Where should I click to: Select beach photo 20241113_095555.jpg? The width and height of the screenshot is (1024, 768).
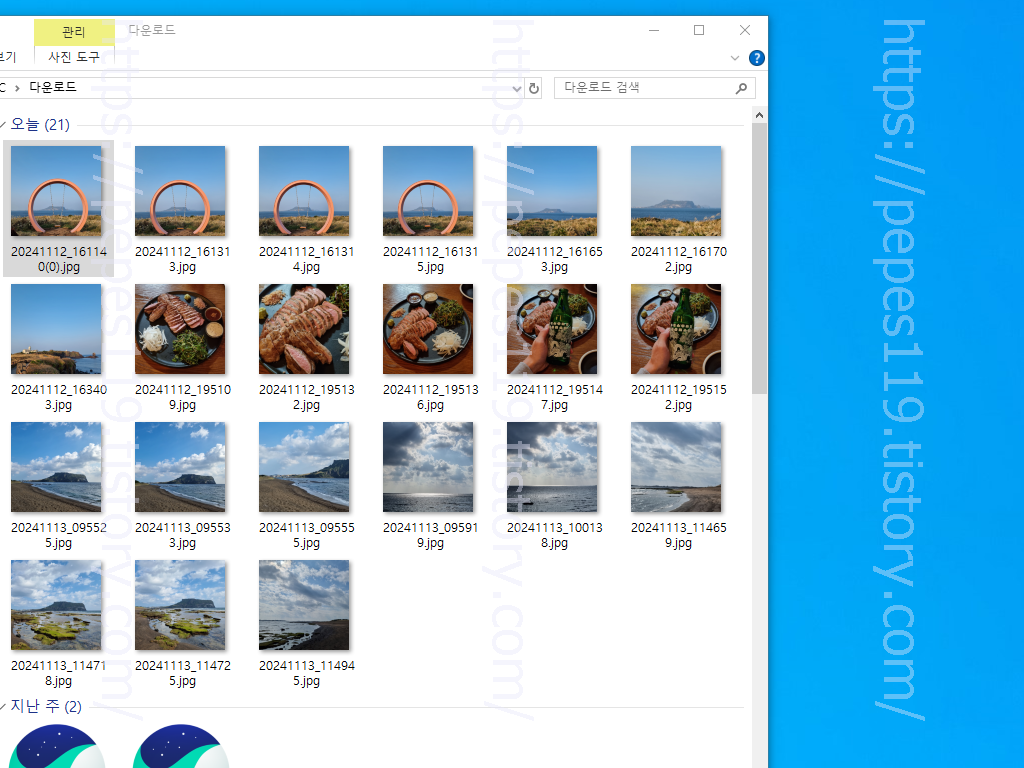(304, 467)
